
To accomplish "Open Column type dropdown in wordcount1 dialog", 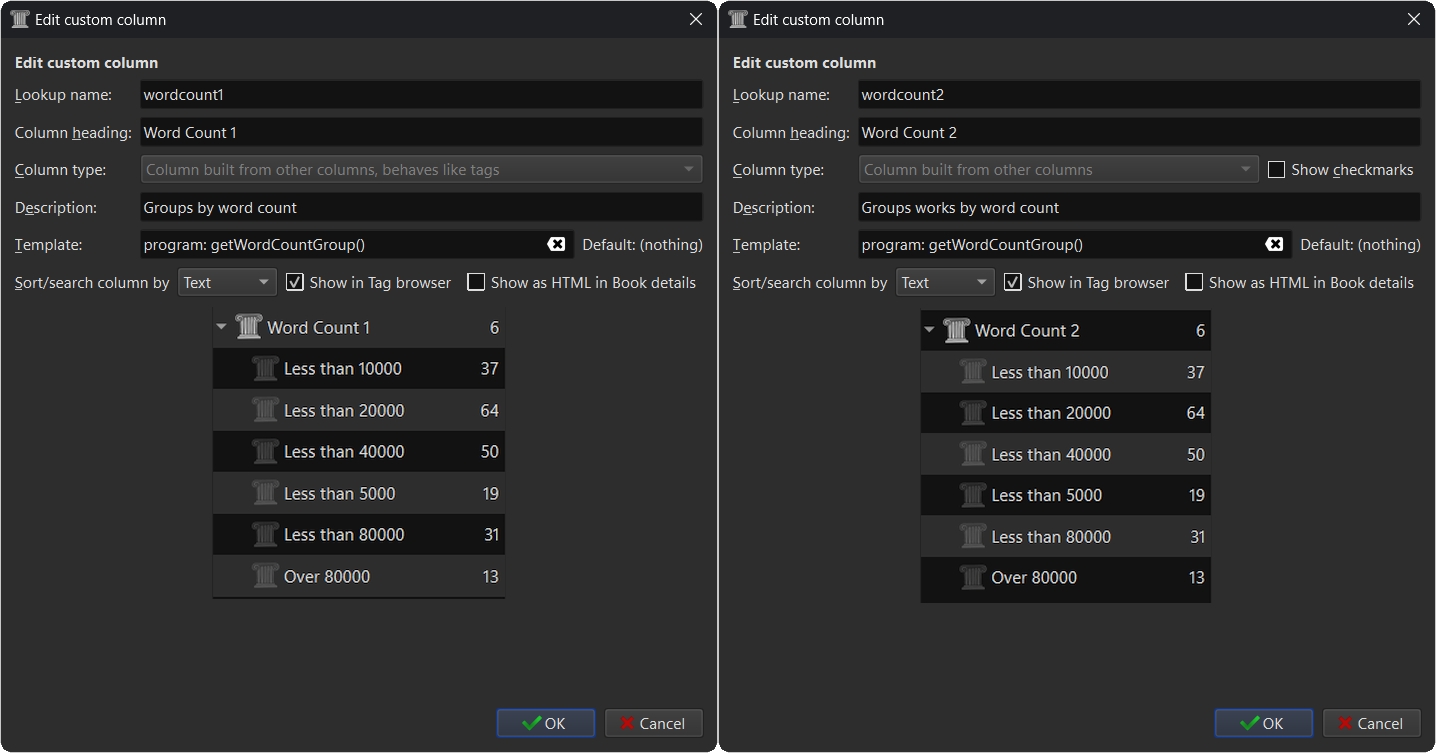I will tap(421, 170).
